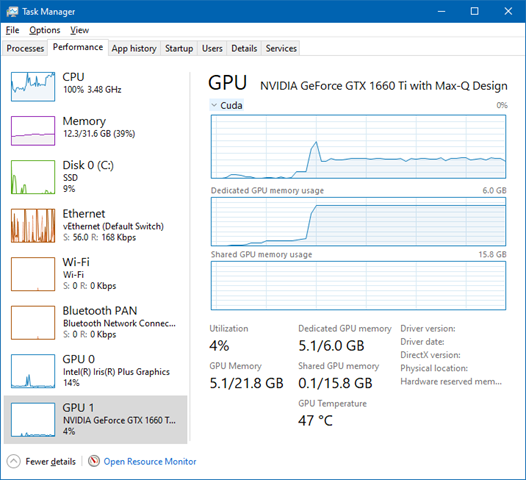The width and height of the screenshot is (526, 480).
Task: Click the vEthernet (Default Switch) text
Action: click(113, 226)
